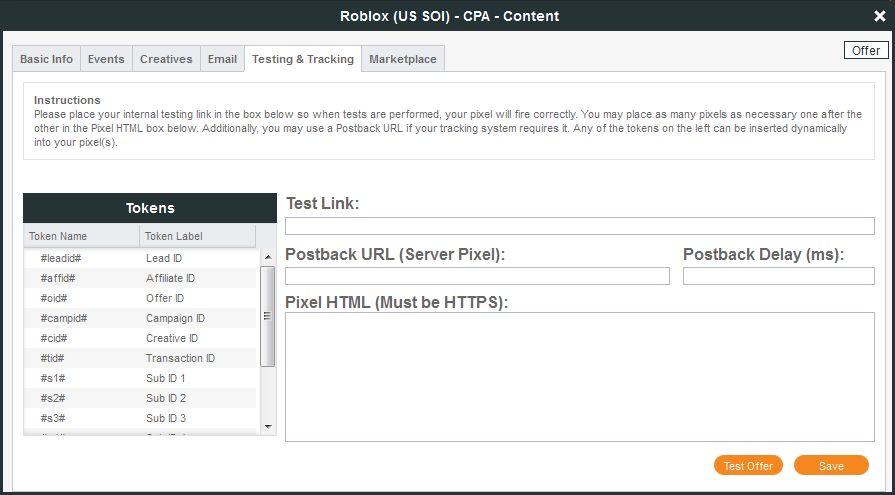The height and width of the screenshot is (495, 895).
Task: Pick the #campid# Campaign ID token
Action: click(x=140, y=318)
